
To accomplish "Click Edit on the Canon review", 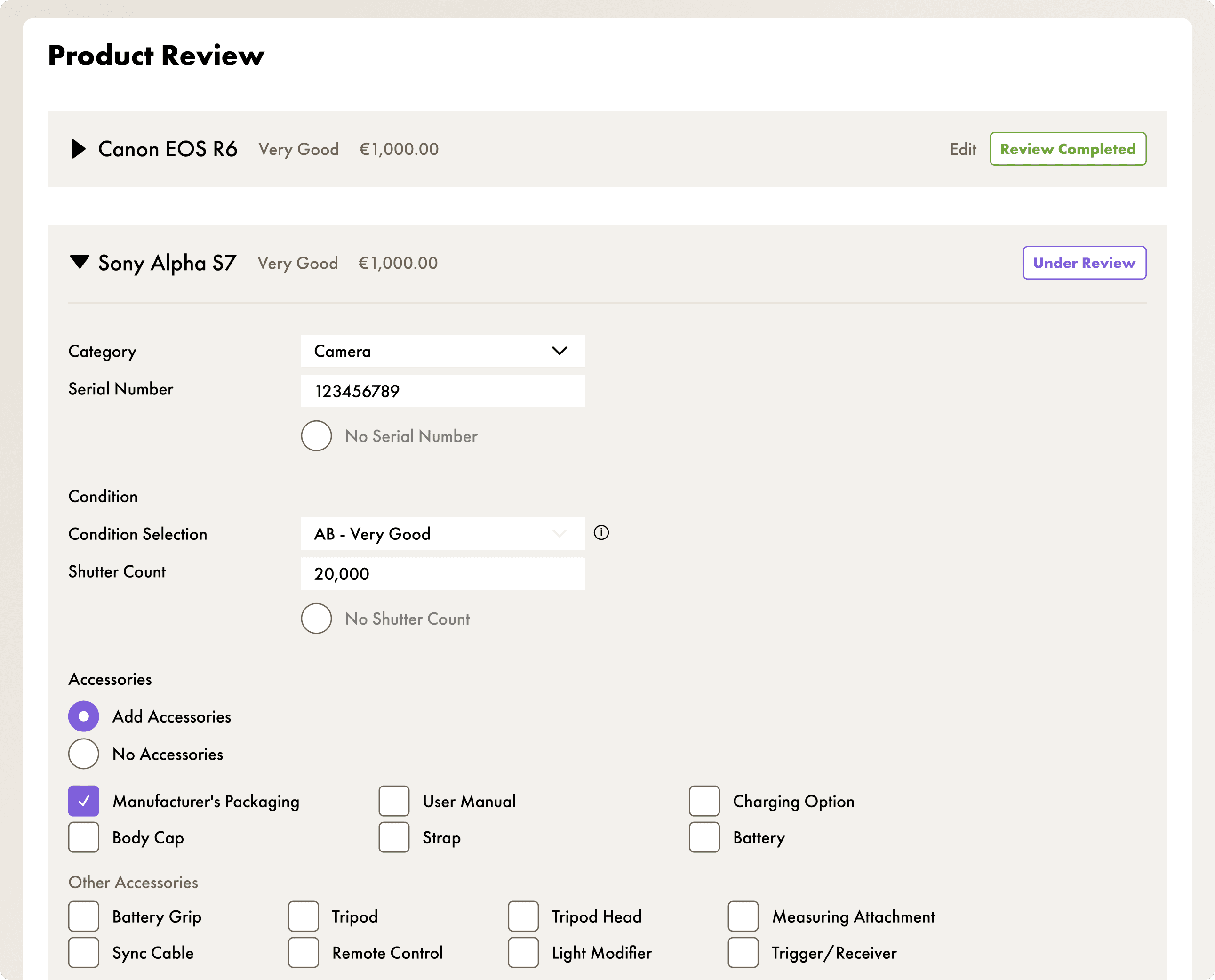I will click(x=962, y=149).
